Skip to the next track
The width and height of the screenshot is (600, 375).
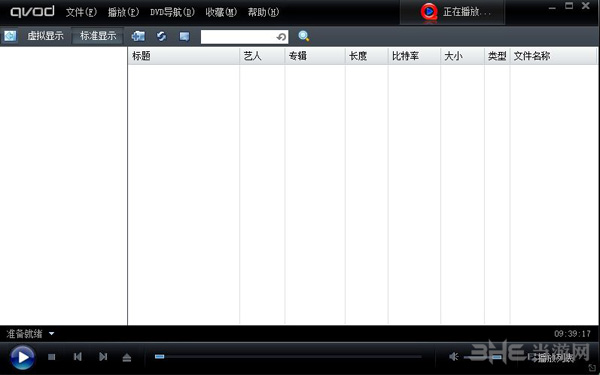coord(103,357)
